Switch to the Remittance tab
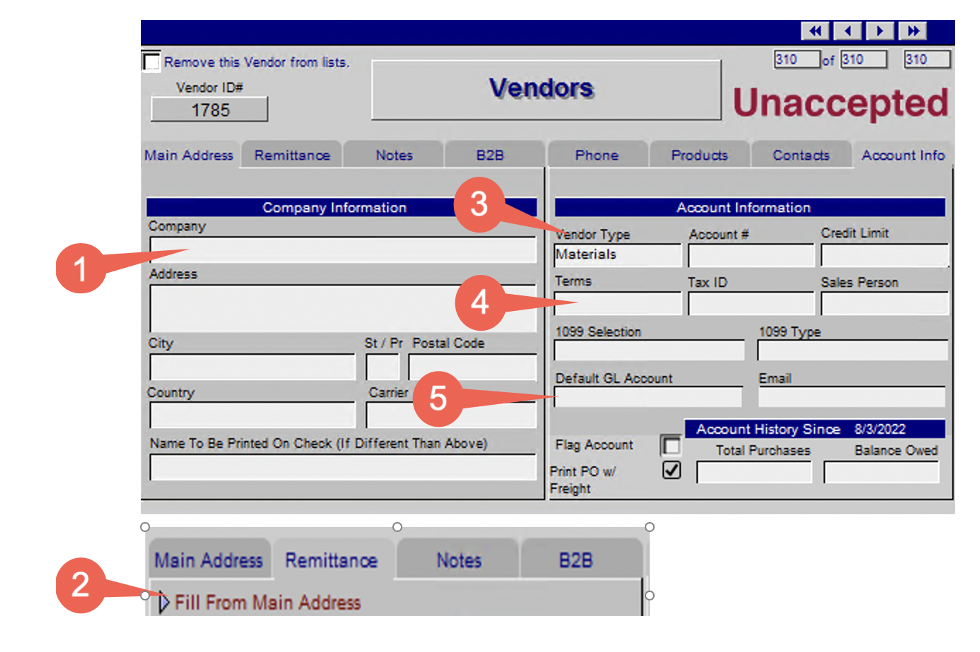The width and height of the screenshot is (980, 652). pos(292,155)
